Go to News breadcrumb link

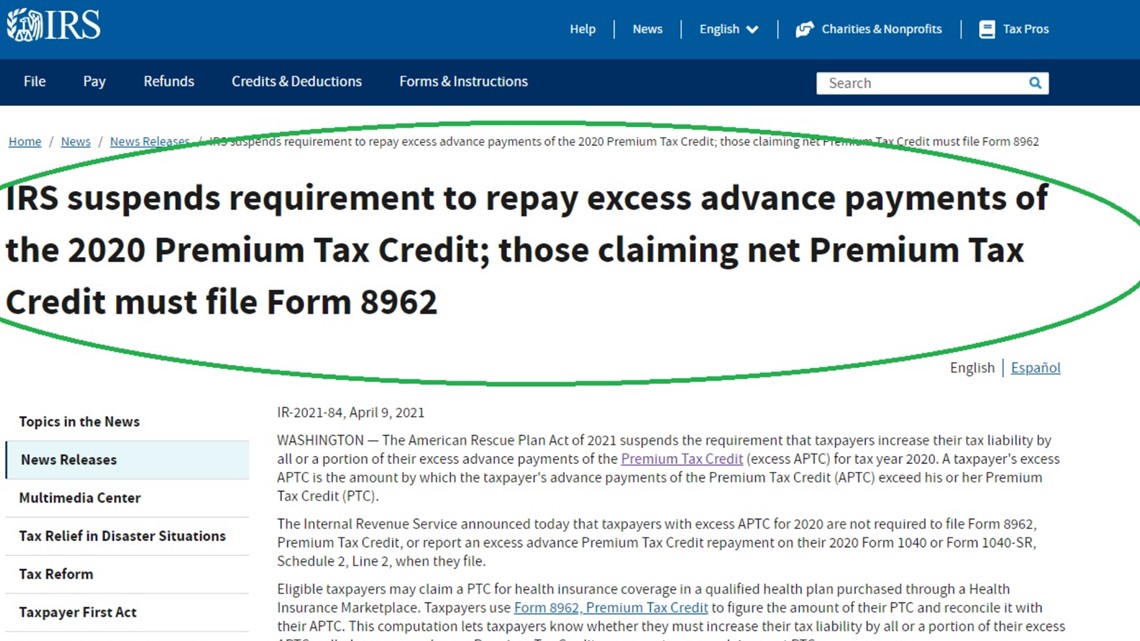[76, 142]
